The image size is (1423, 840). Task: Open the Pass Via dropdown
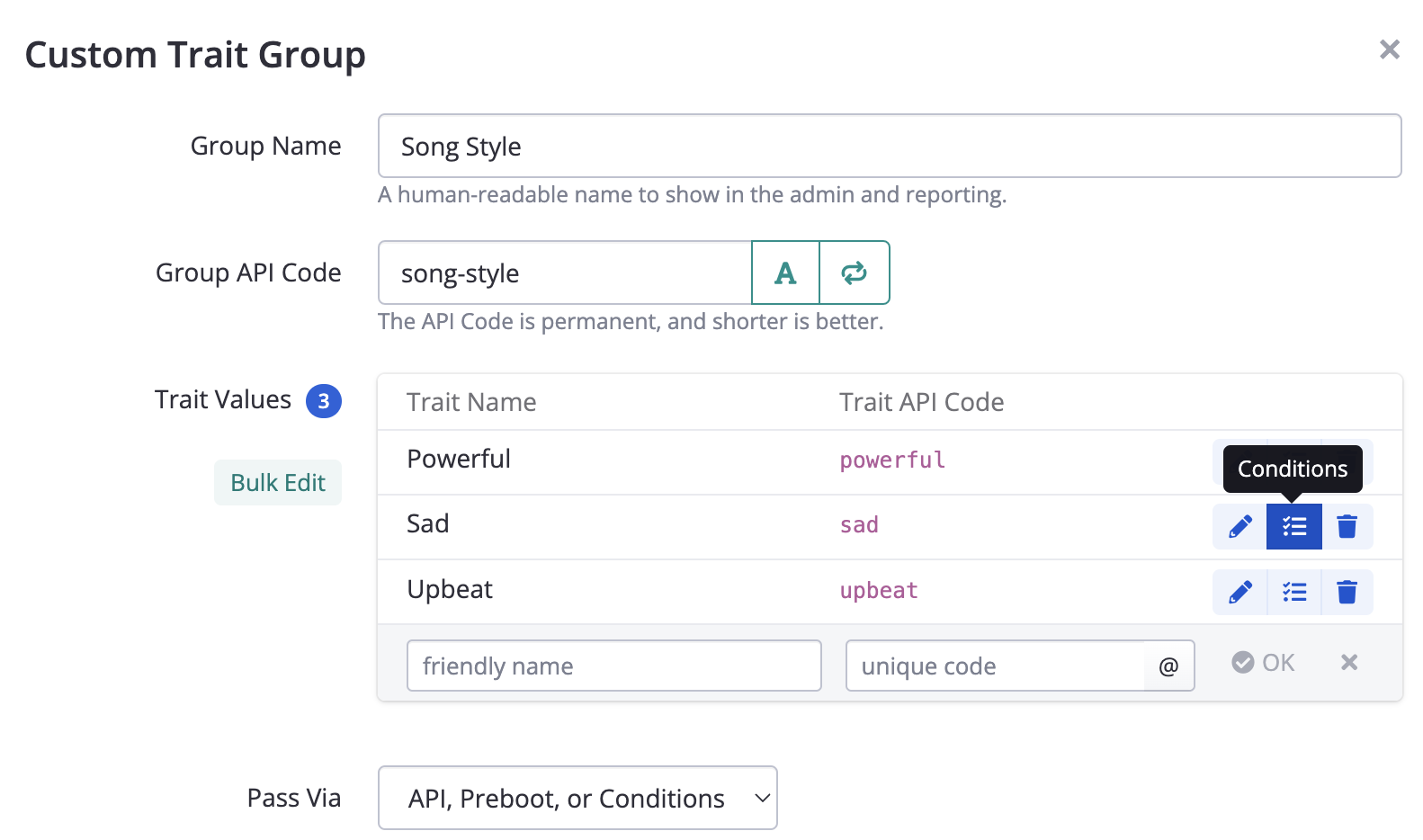(x=577, y=798)
